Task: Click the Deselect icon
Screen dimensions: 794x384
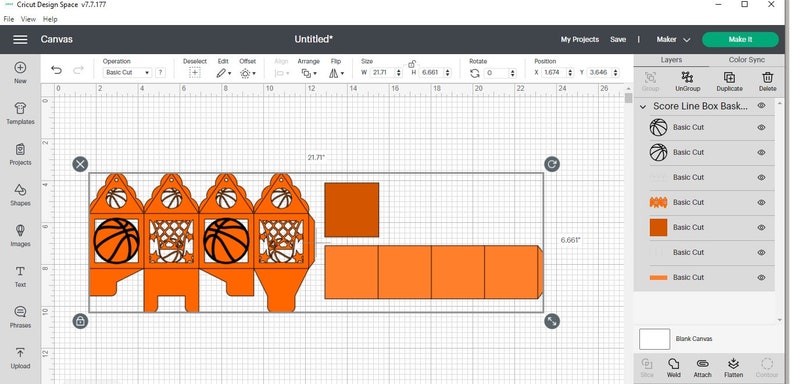Action: [194, 73]
